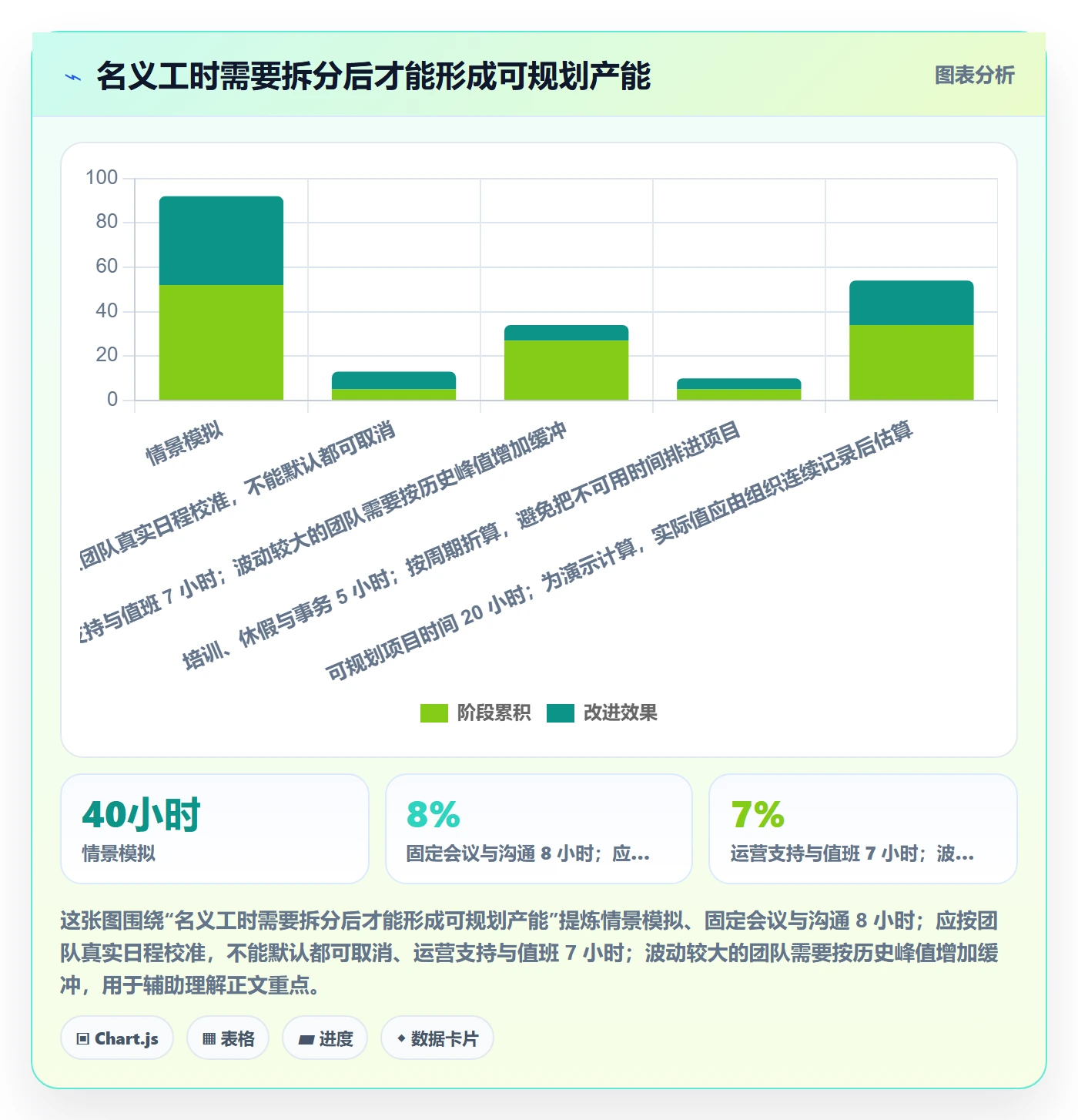The image size is (1078, 1120).
Task: Select the 进度 tag chip
Action: (325, 1038)
